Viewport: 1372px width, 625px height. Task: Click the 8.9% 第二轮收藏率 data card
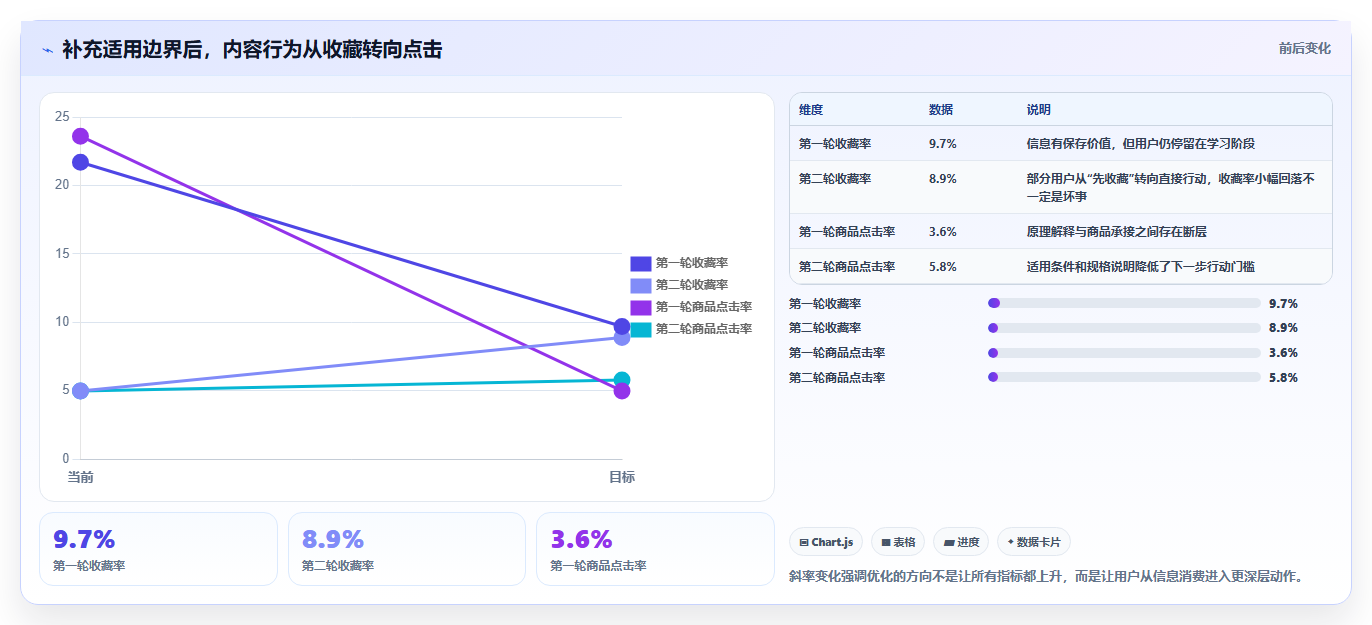click(x=407, y=549)
